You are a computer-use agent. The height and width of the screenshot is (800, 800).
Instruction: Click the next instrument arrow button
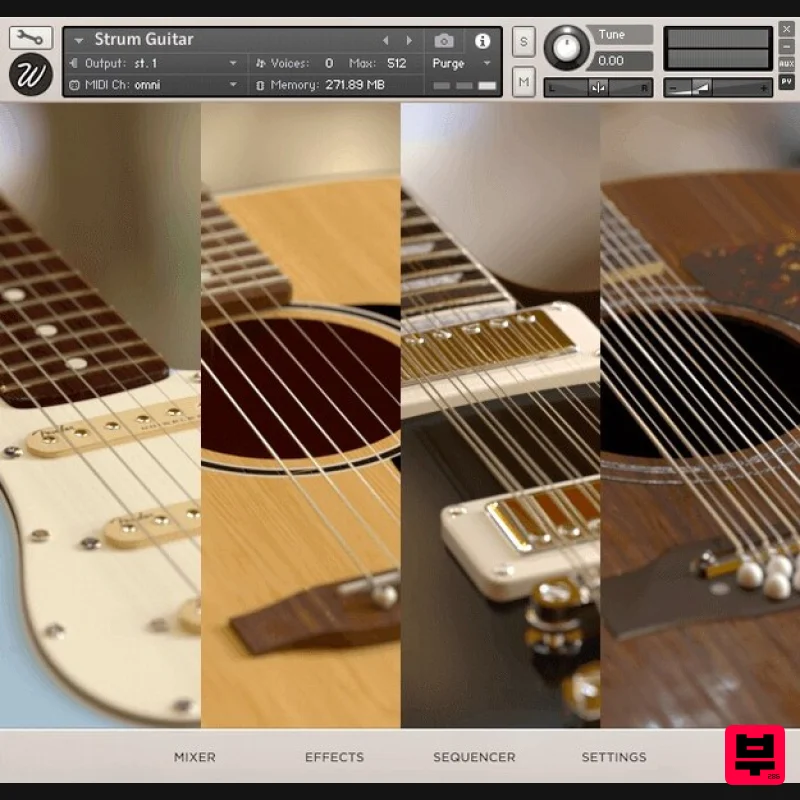coord(409,40)
